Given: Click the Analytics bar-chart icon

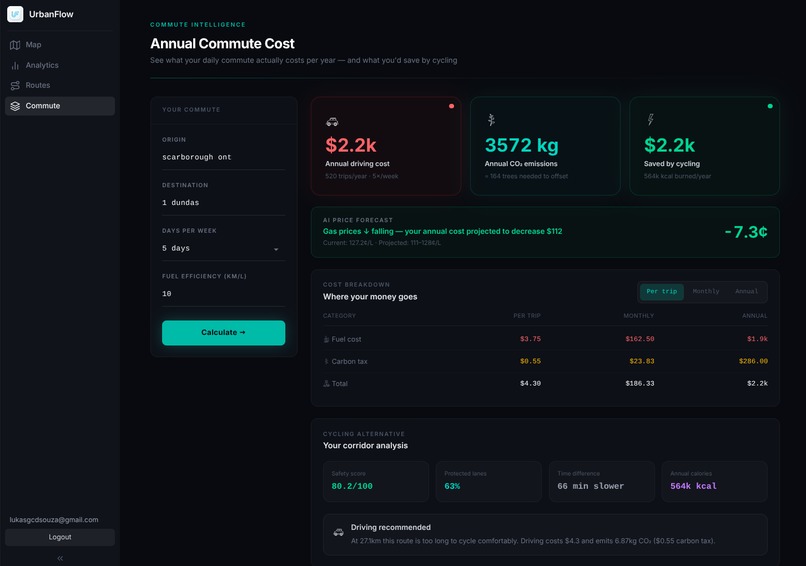Looking at the screenshot, I should pos(15,65).
